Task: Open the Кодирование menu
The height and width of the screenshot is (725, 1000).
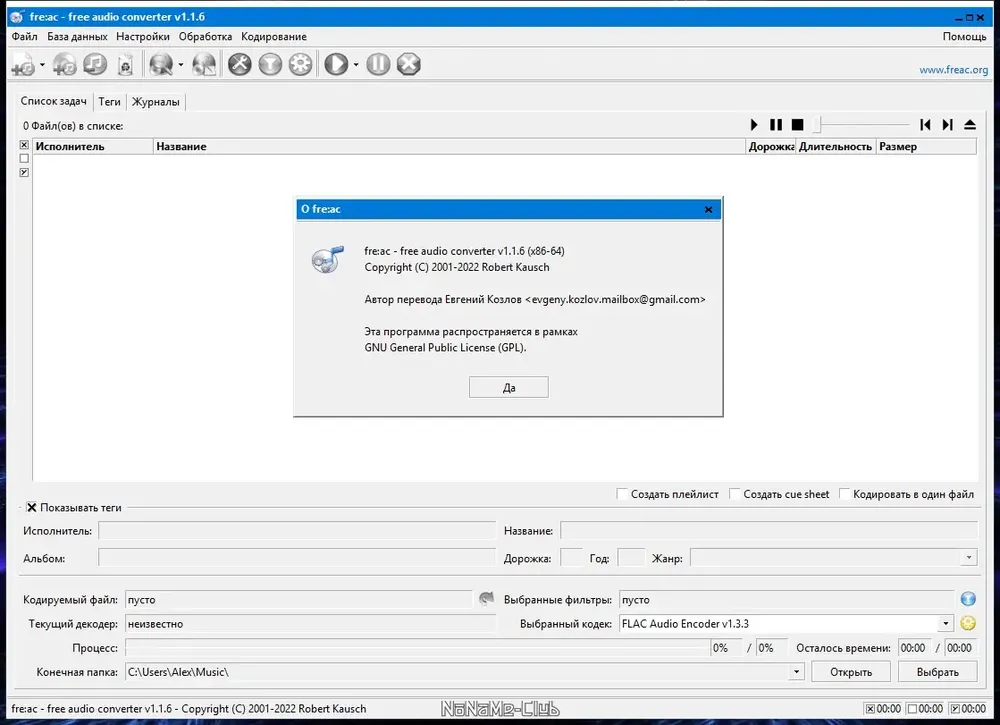Action: (x=274, y=36)
